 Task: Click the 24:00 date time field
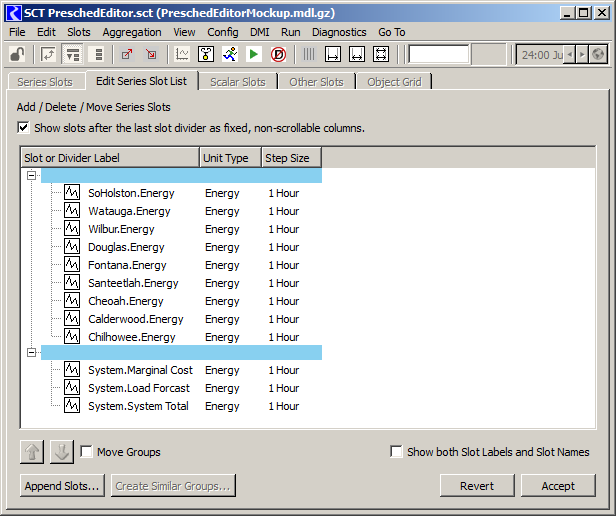pos(541,55)
